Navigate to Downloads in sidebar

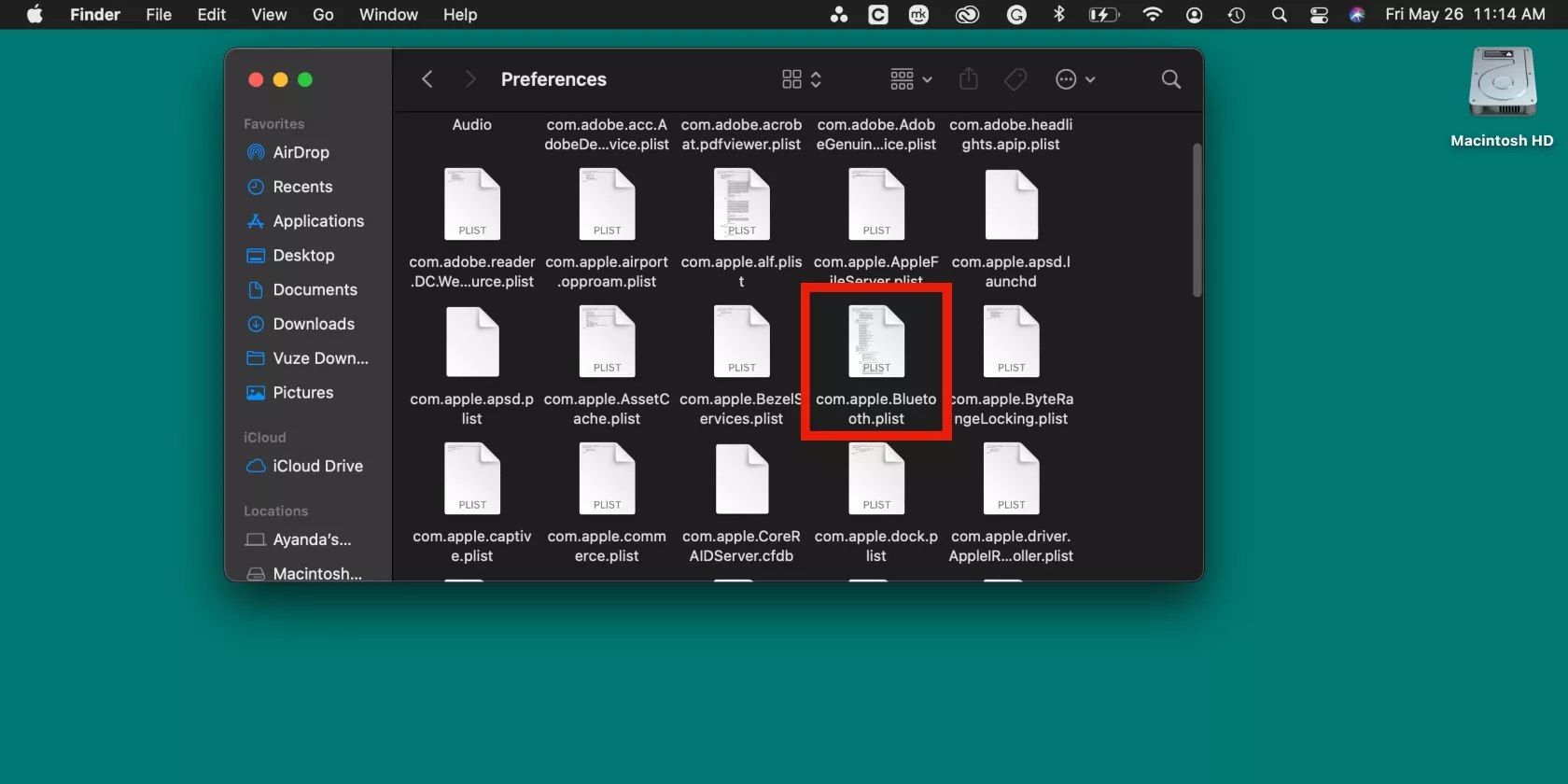(314, 324)
